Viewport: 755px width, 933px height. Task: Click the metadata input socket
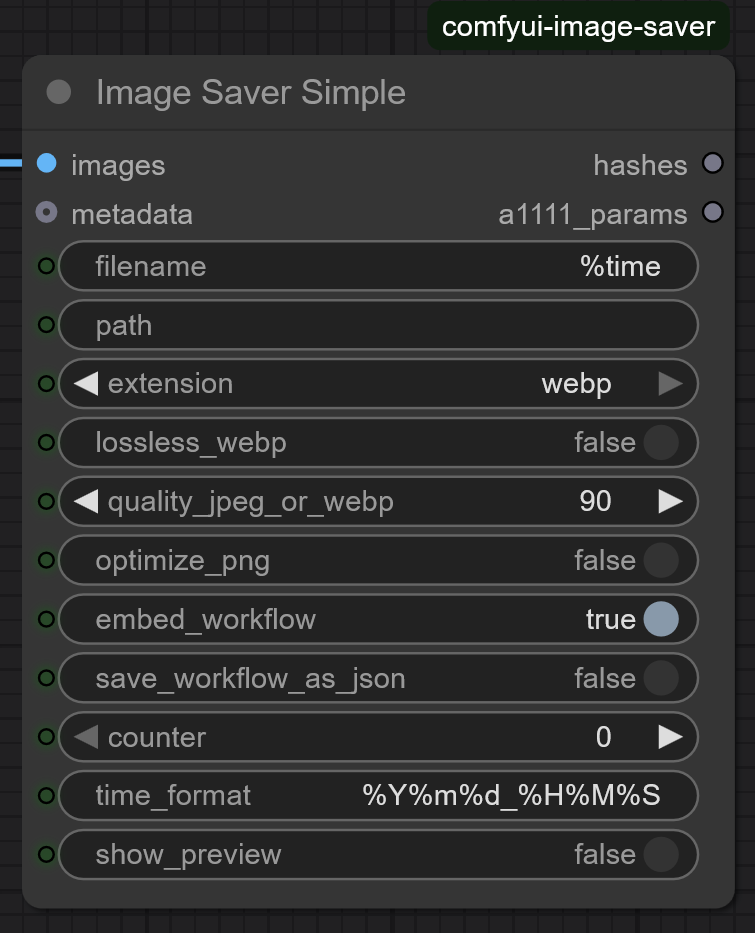click(46, 213)
